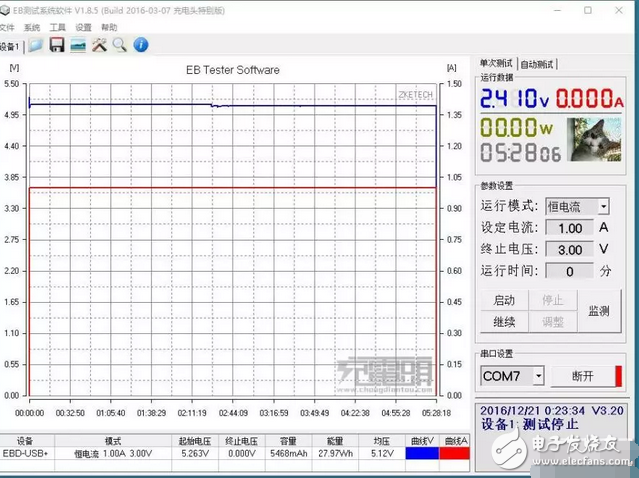Screen dimensions: 639x478
Task: Expand the COM7 serial port dropdown
Action: click(x=538, y=376)
